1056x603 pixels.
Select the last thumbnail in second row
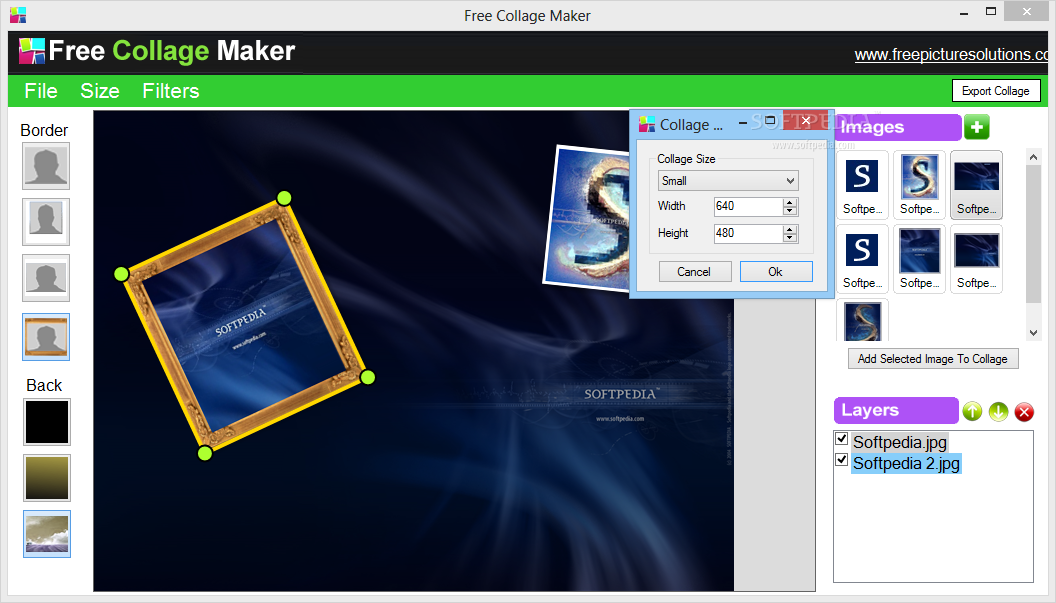click(977, 259)
